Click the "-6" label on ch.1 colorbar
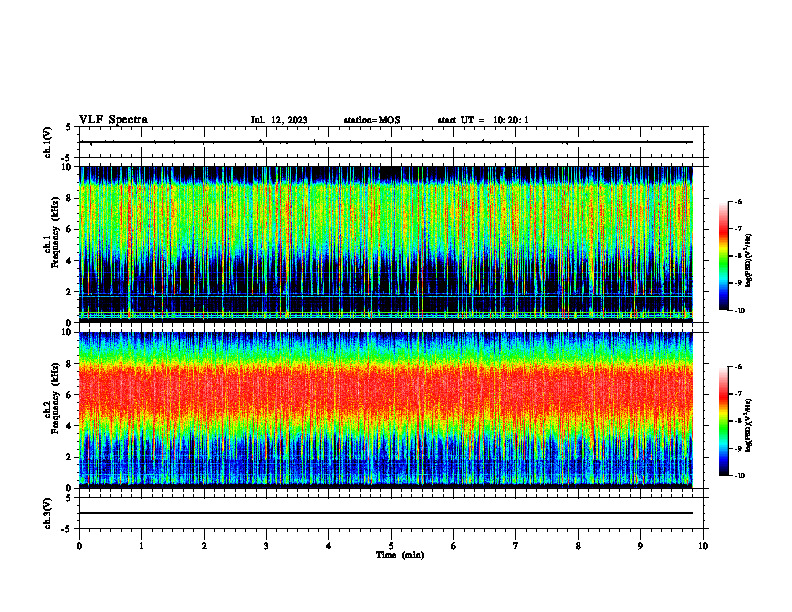Screen dimensions: 792x612 pos(739,202)
